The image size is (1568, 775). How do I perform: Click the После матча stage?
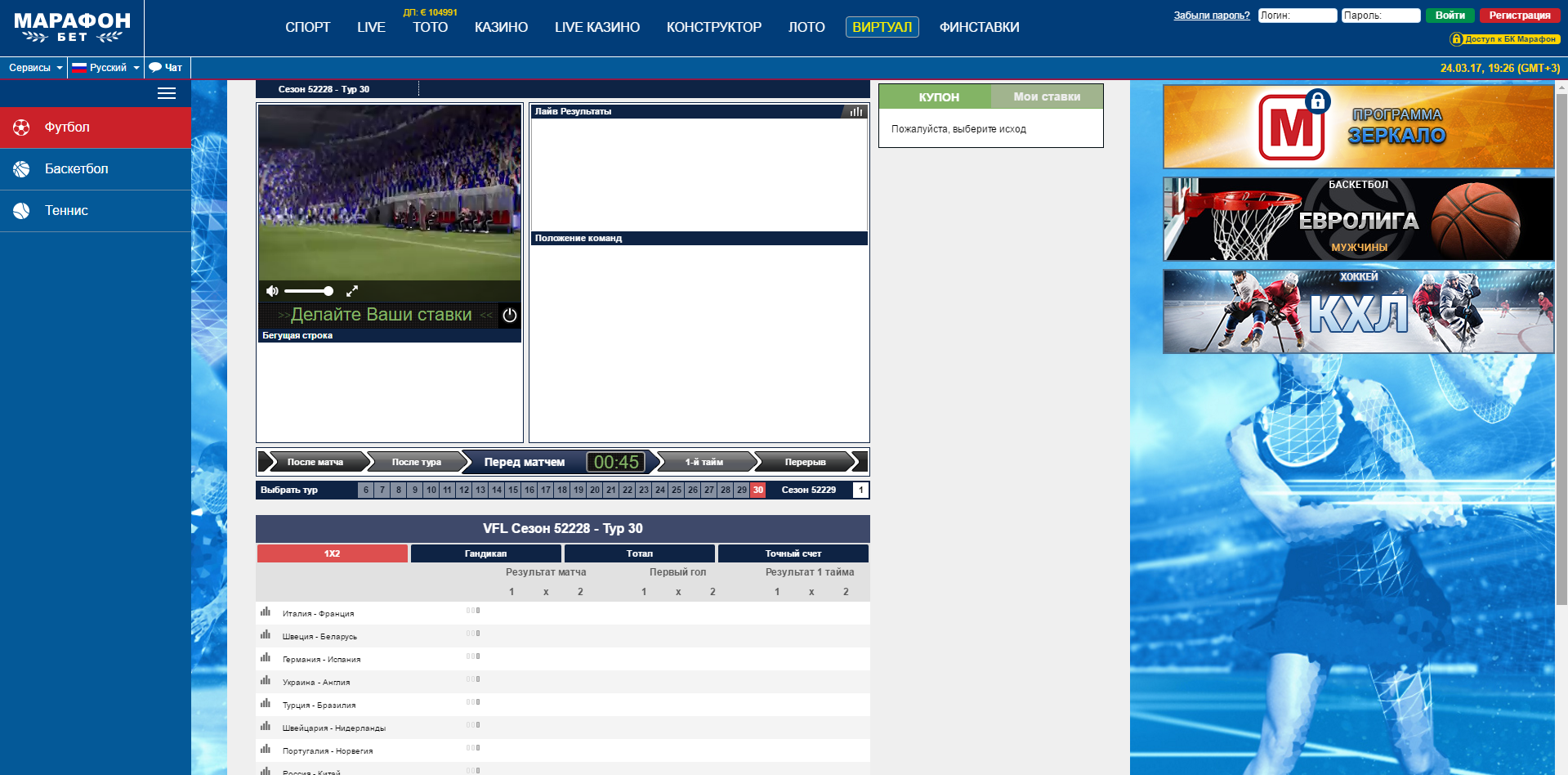pyautogui.click(x=315, y=462)
